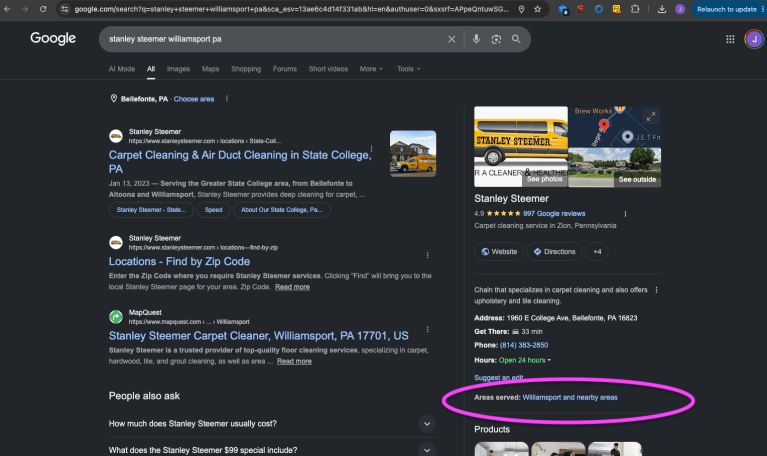Open site information icon in address bar
The image size is (767, 456).
pos(65,9)
